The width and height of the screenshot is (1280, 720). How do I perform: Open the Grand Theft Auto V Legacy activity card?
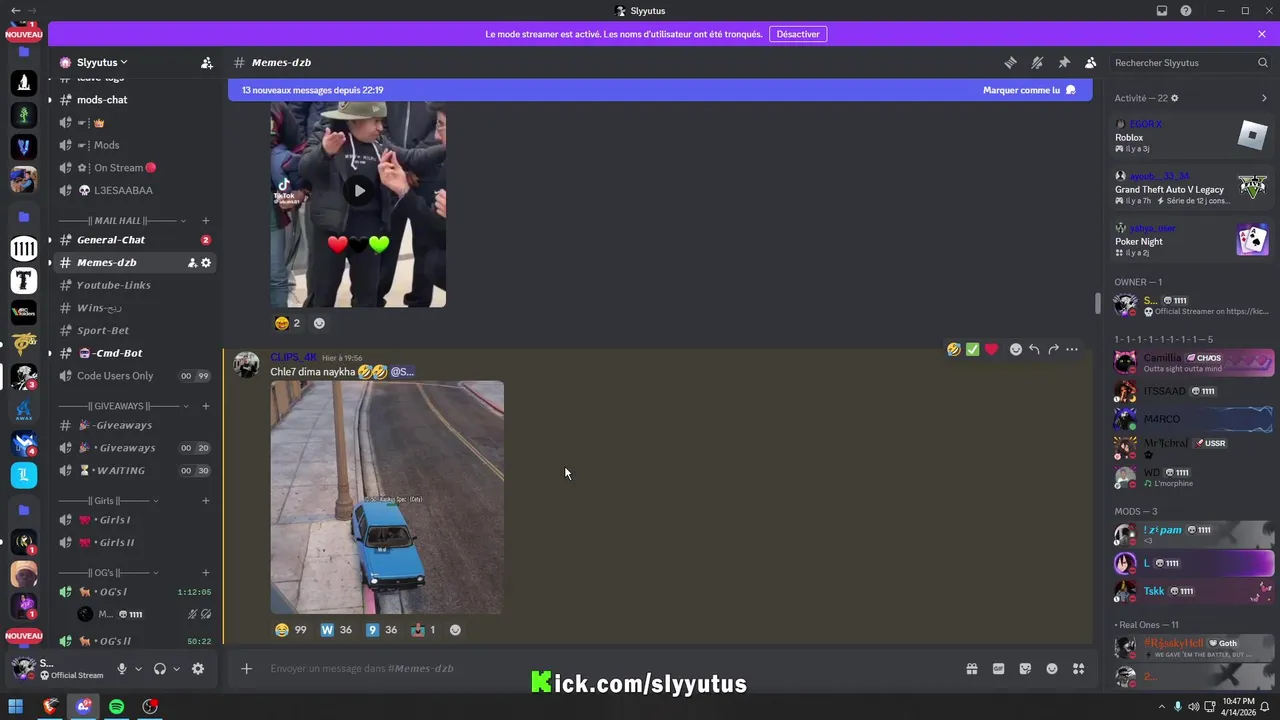[1192, 188]
